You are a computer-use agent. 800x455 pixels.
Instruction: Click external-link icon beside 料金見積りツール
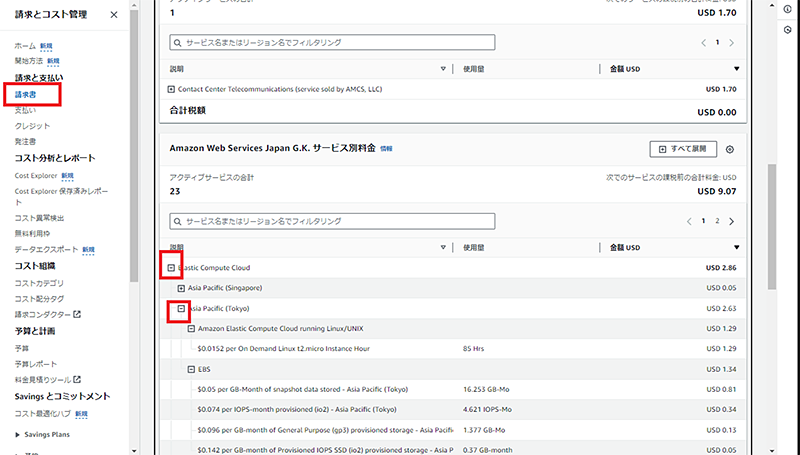[77, 379]
